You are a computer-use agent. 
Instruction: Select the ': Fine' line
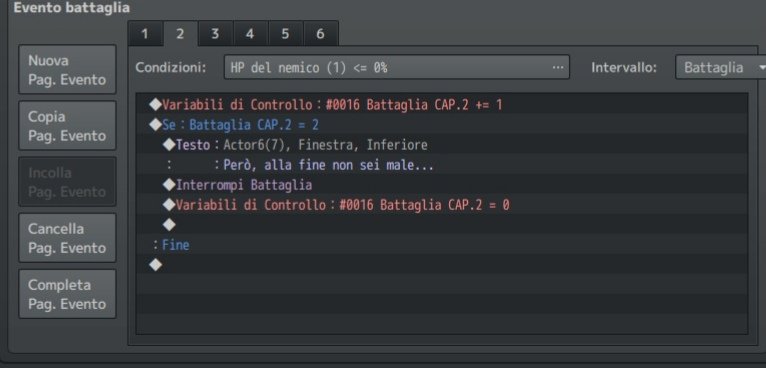(442, 245)
